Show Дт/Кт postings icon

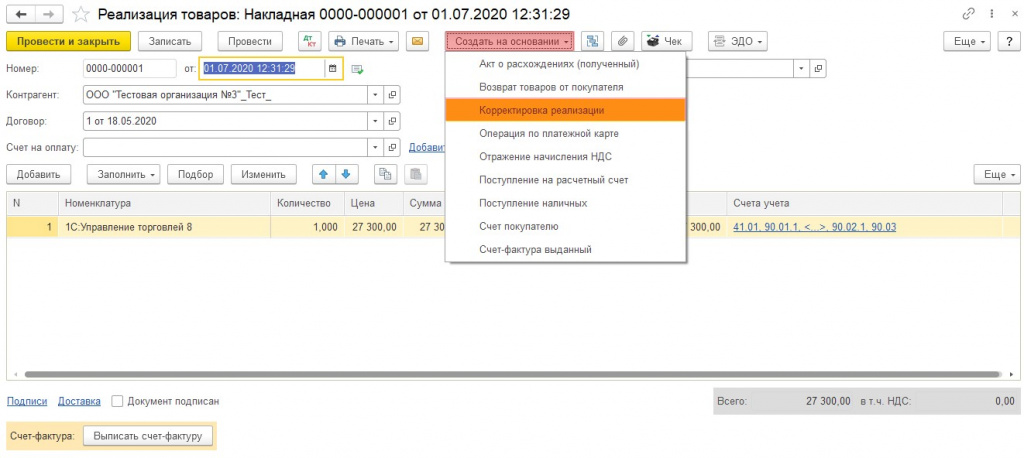310,41
